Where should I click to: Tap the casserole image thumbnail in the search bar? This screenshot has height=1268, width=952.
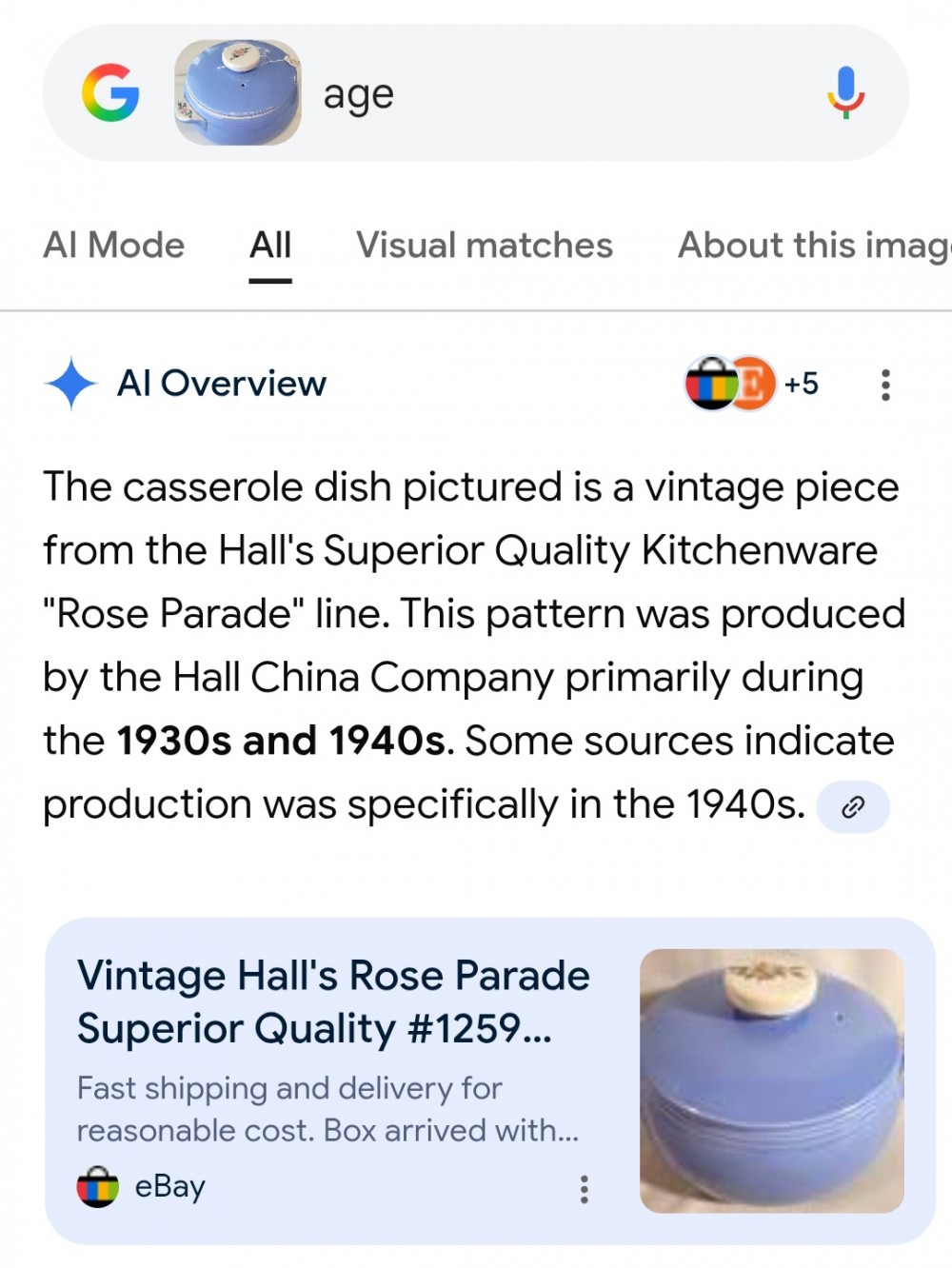click(238, 92)
